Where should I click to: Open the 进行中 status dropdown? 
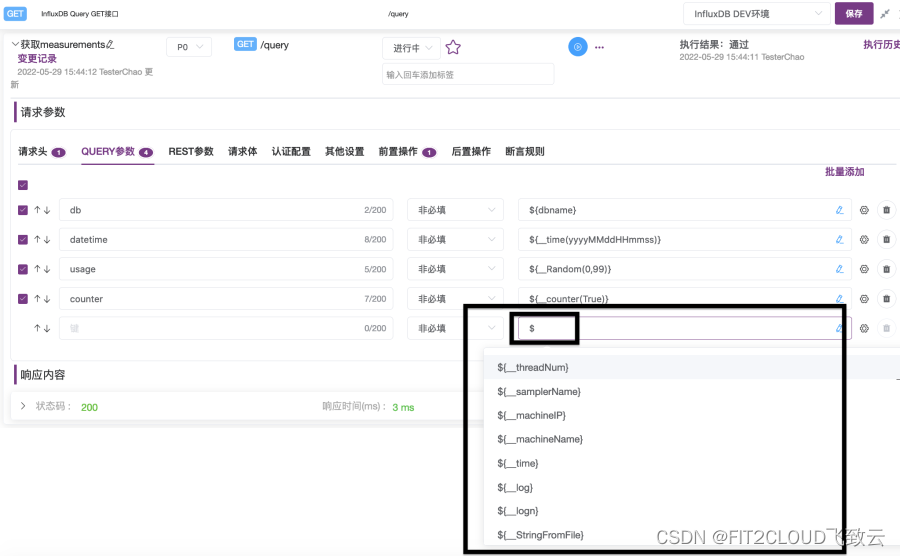[412, 48]
